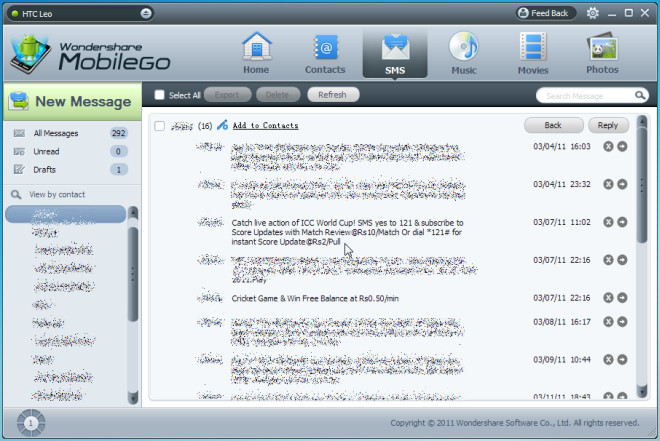660x441 pixels.
Task: Click the Drafts pencil icon
Action: tap(19, 170)
